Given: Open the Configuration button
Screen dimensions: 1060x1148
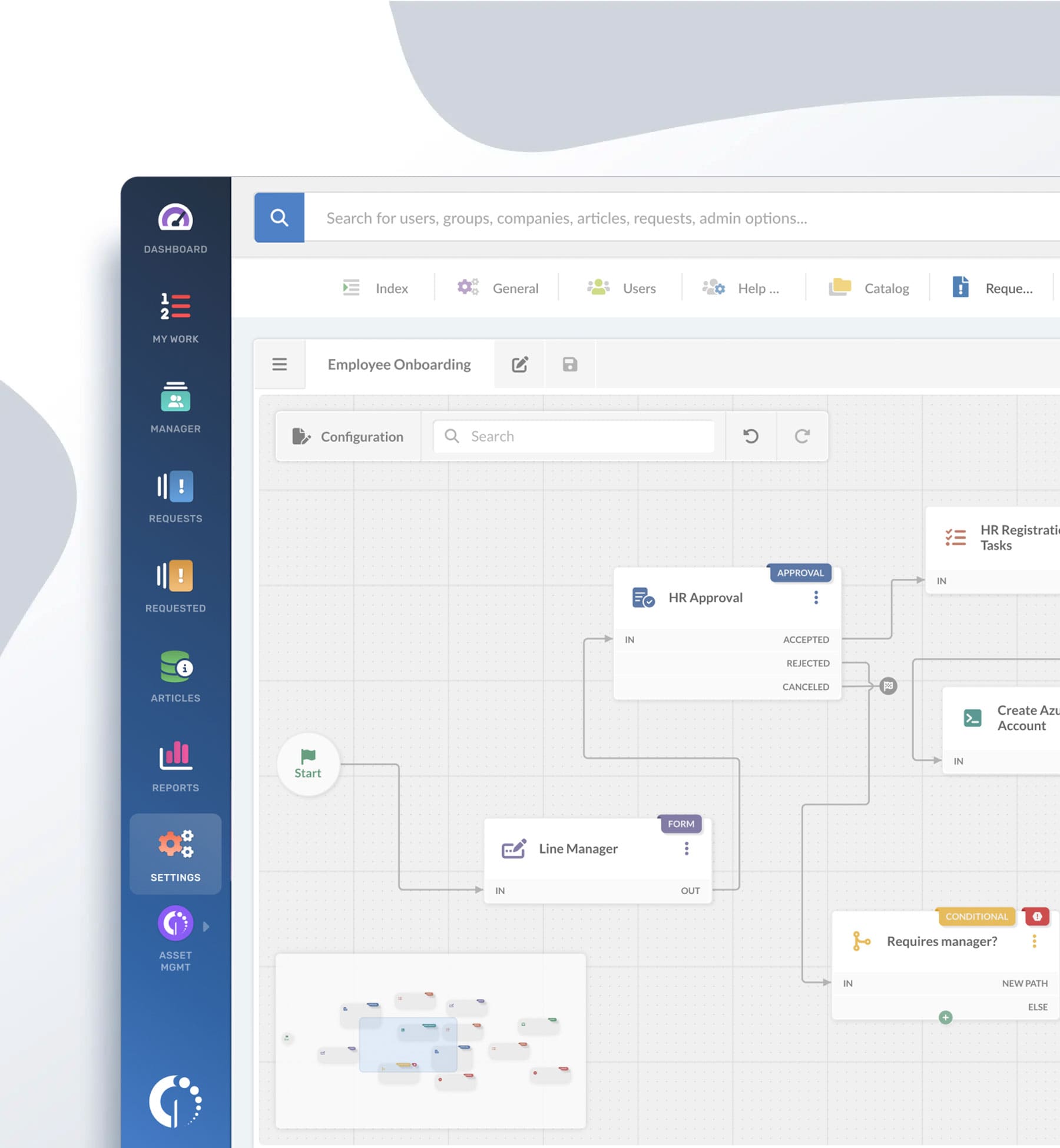Looking at the screenshot, I should 349,436.
